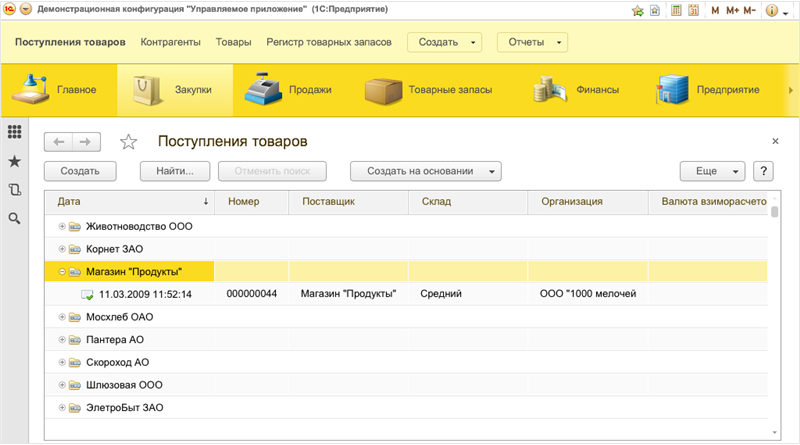Click the Организация column header

588,202
